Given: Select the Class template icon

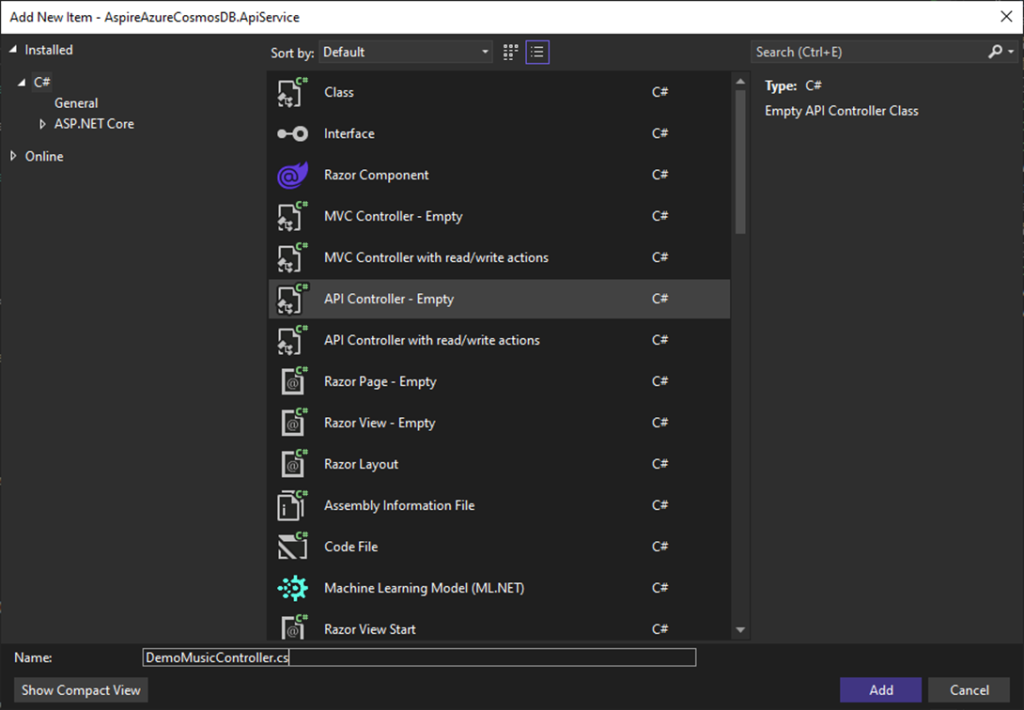Looking at the screenshot, I should [292, 92].
